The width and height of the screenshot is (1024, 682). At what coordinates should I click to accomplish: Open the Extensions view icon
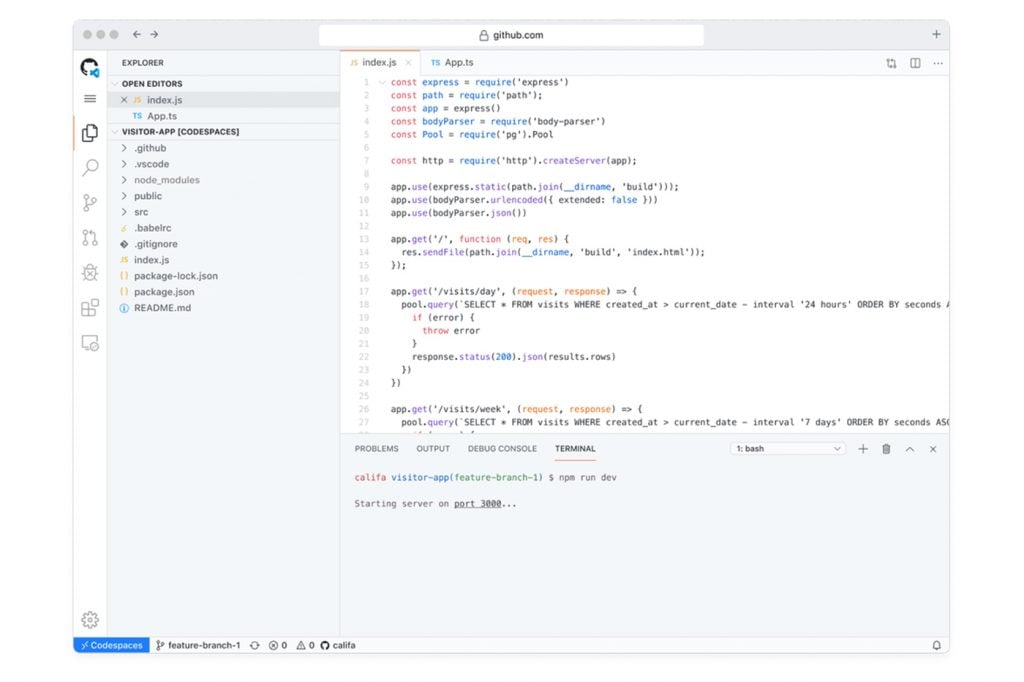(x=90, y=308)
